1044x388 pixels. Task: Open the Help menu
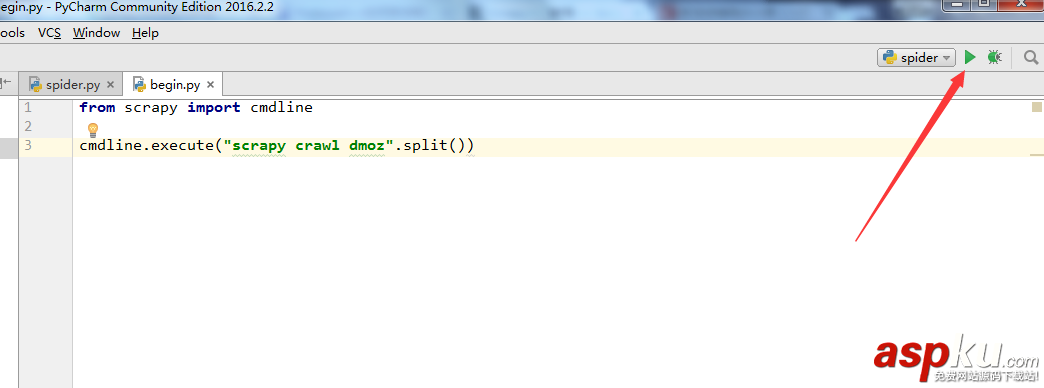click(x=145, y=33)
